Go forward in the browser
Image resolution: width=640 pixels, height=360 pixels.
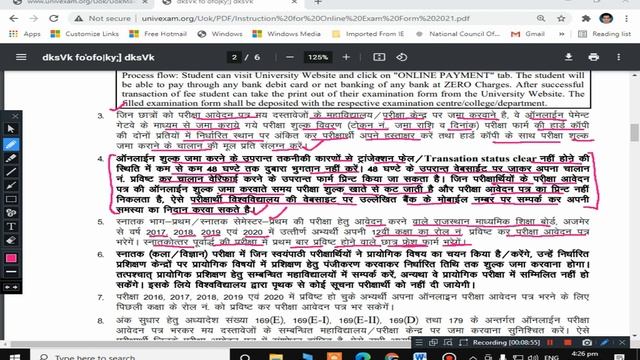coord(33,18)
